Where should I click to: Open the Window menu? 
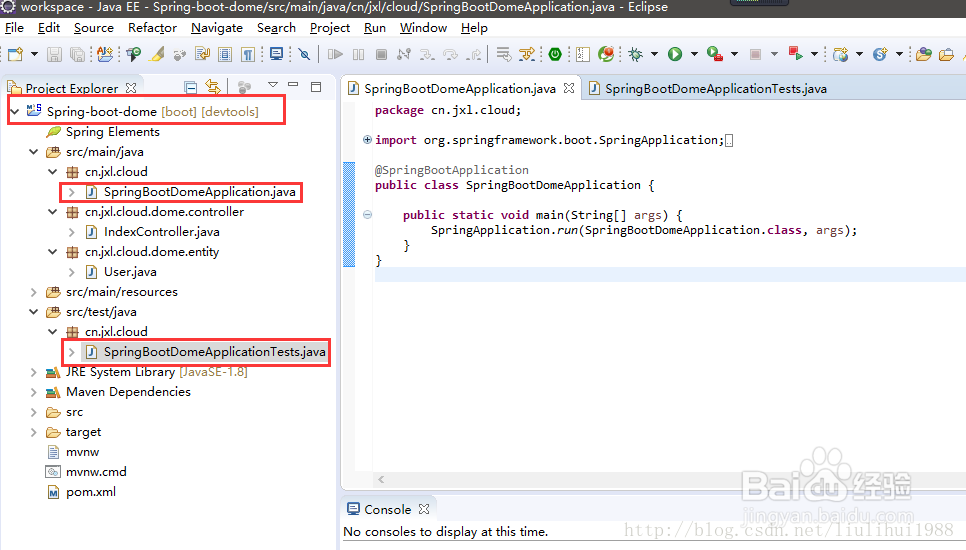[x=423, y=28]
